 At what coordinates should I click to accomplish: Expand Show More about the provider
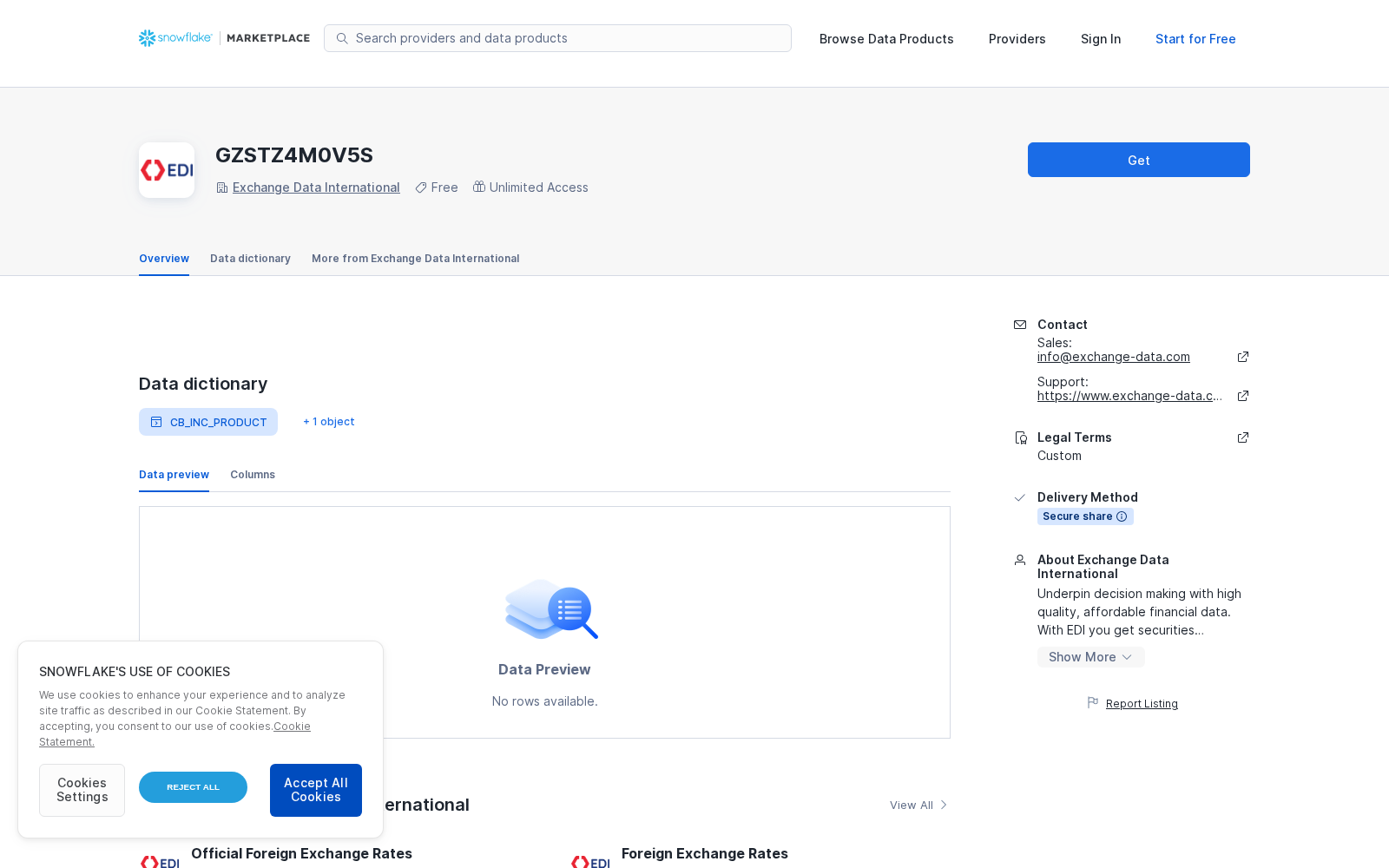1090,657
